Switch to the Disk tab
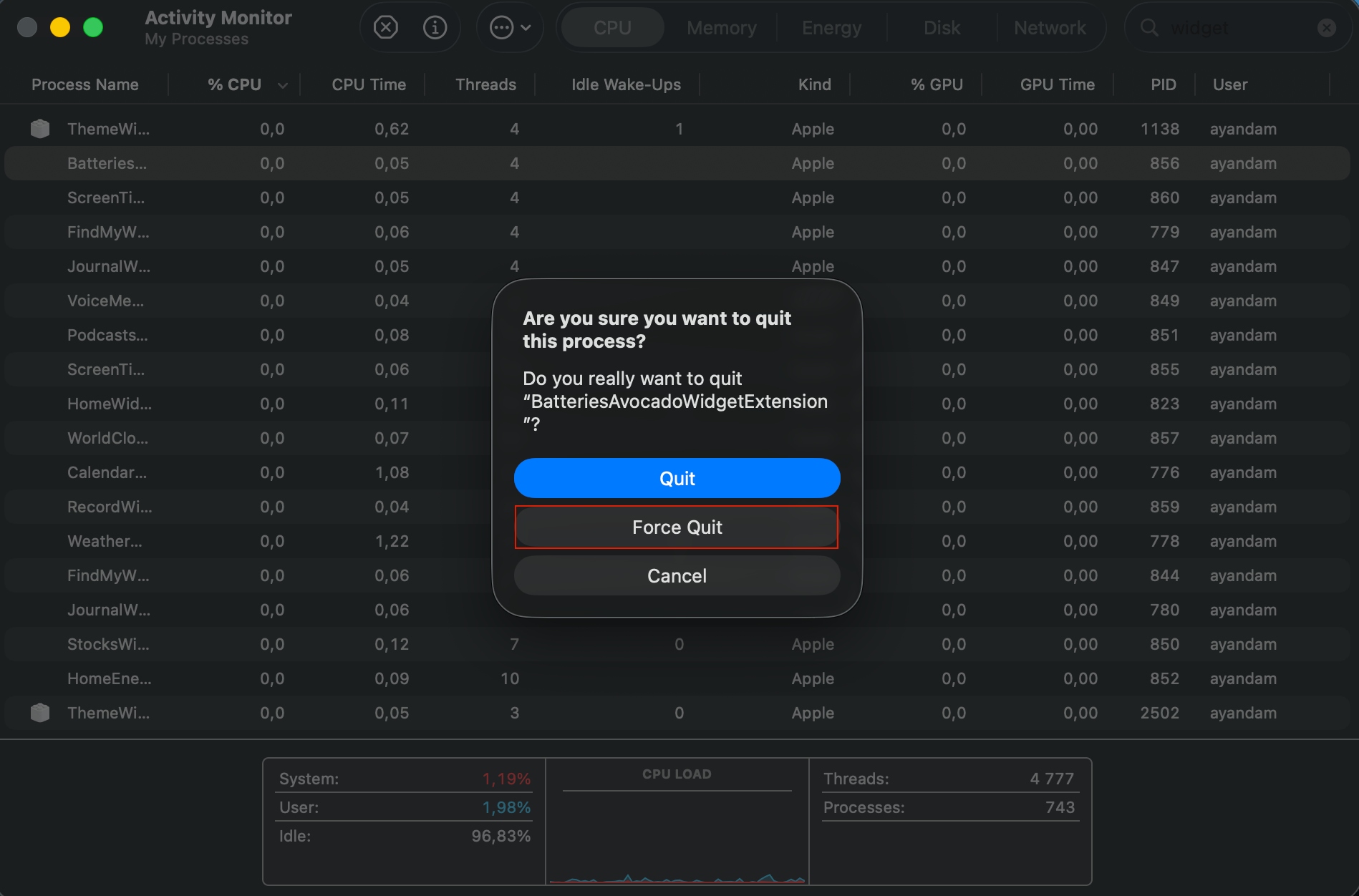This screenshot has width=1359, height=896. 942,28
